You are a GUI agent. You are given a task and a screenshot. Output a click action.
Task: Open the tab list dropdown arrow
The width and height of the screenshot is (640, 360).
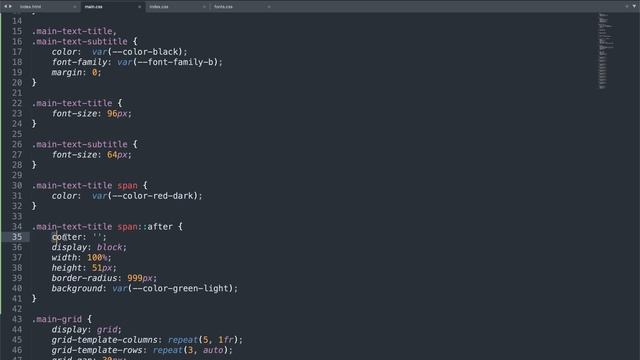click(x=634, y=6)
